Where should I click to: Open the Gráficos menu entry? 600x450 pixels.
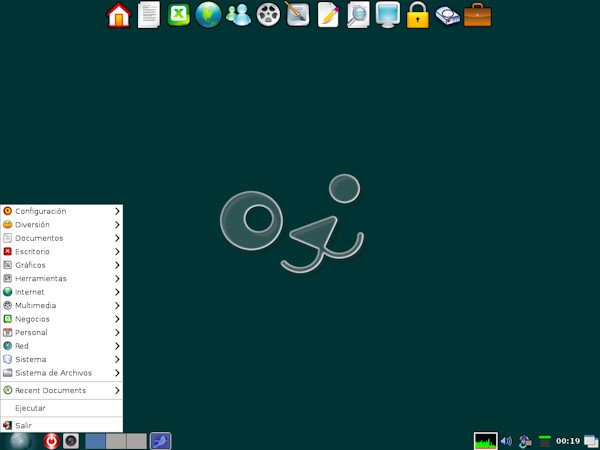62,265
